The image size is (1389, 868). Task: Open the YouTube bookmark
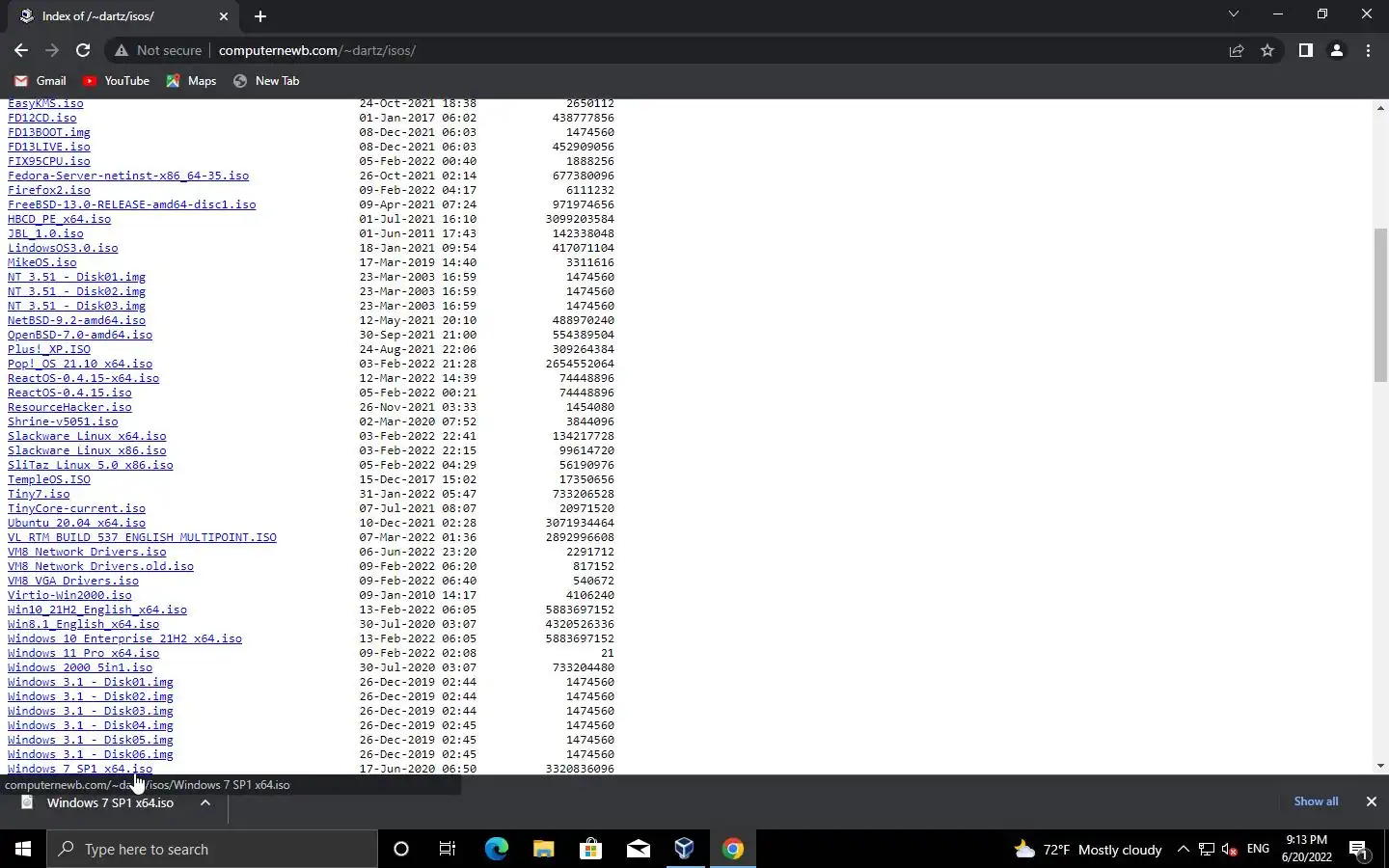116,81
